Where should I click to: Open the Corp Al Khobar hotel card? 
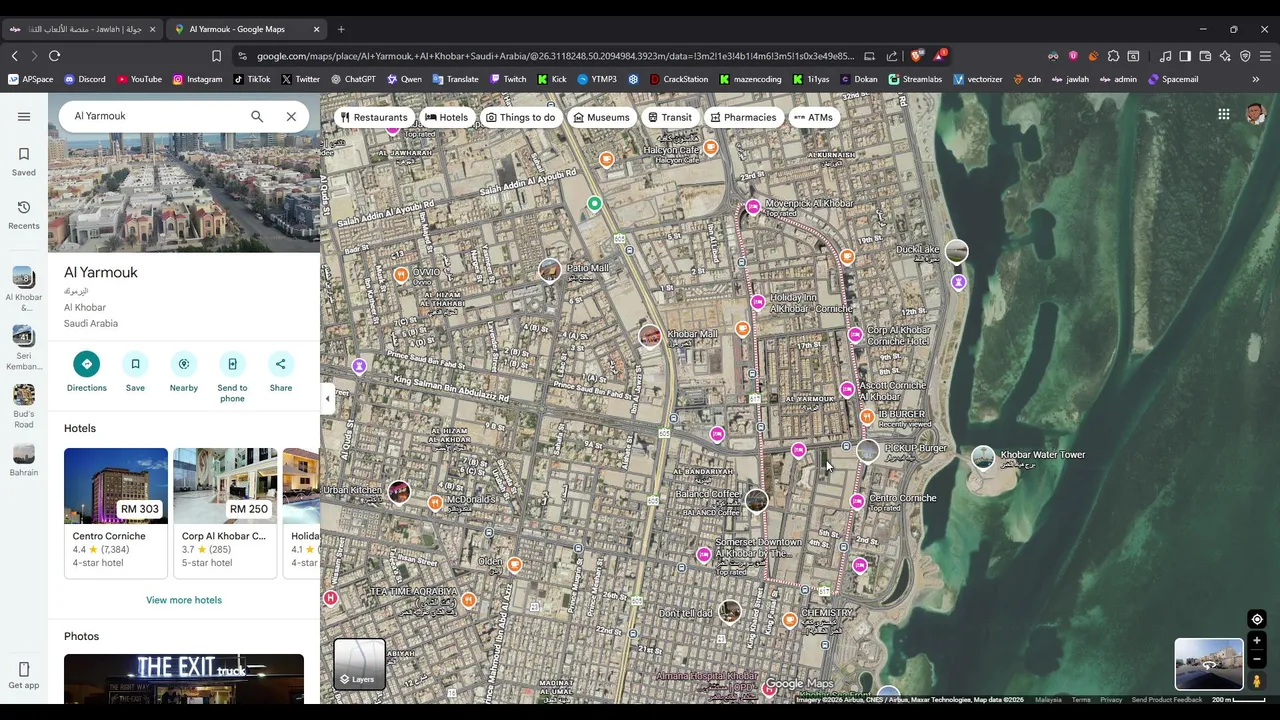tap(225, 513)
